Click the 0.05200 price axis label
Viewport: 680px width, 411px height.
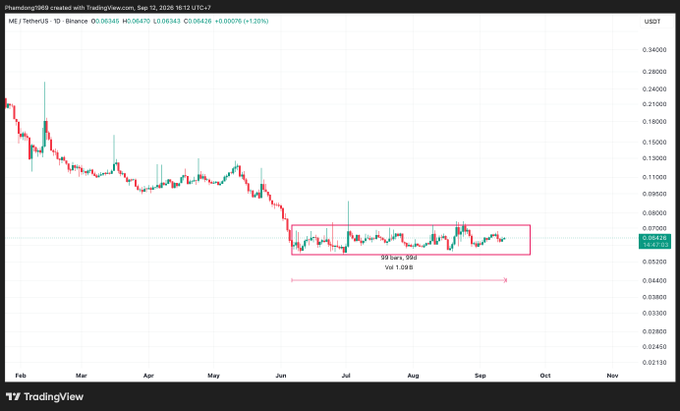point(654,262)
